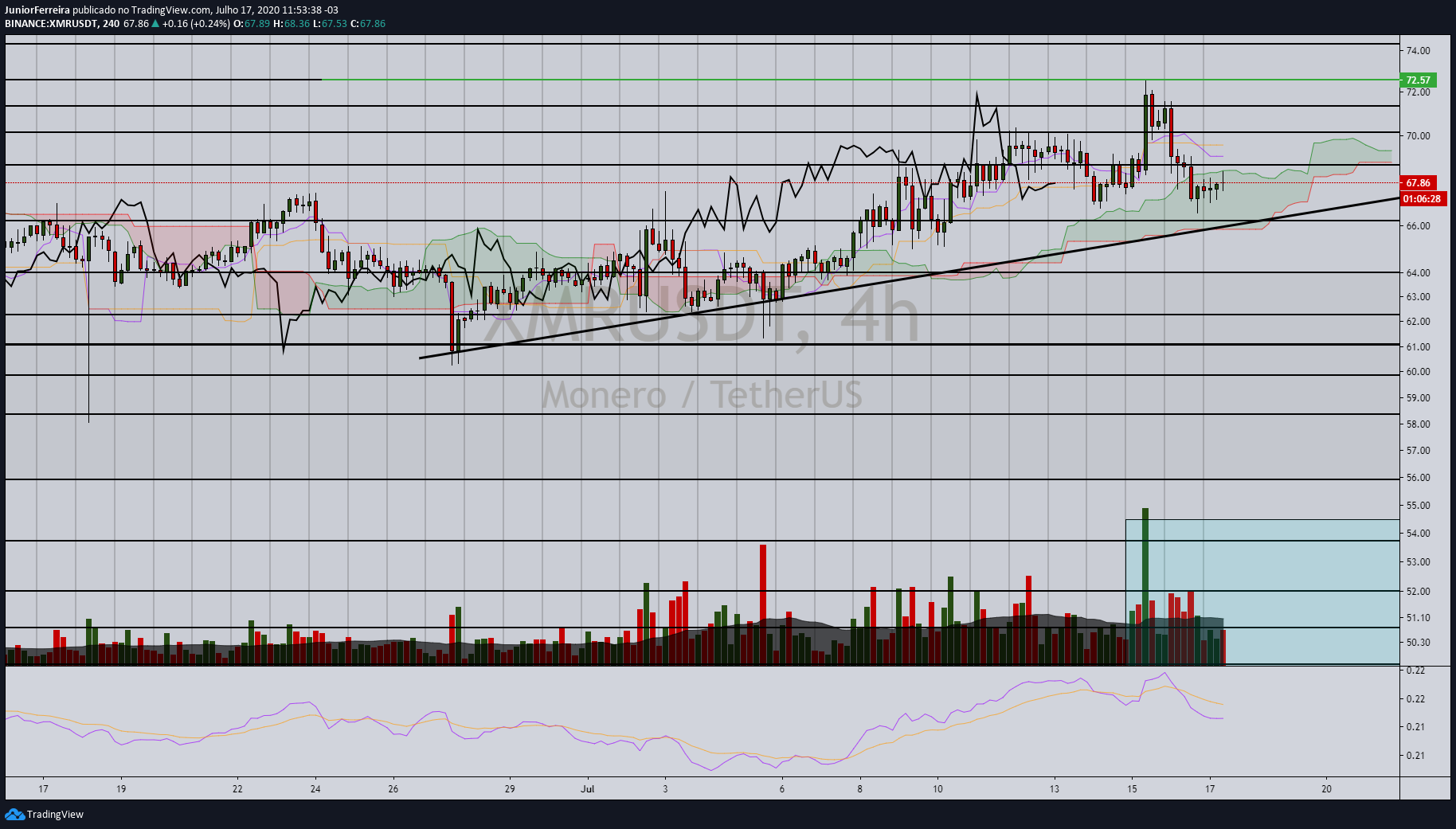Click the high price H:68.36 value
1456x829 pixels.
click(x=291, y=24)
